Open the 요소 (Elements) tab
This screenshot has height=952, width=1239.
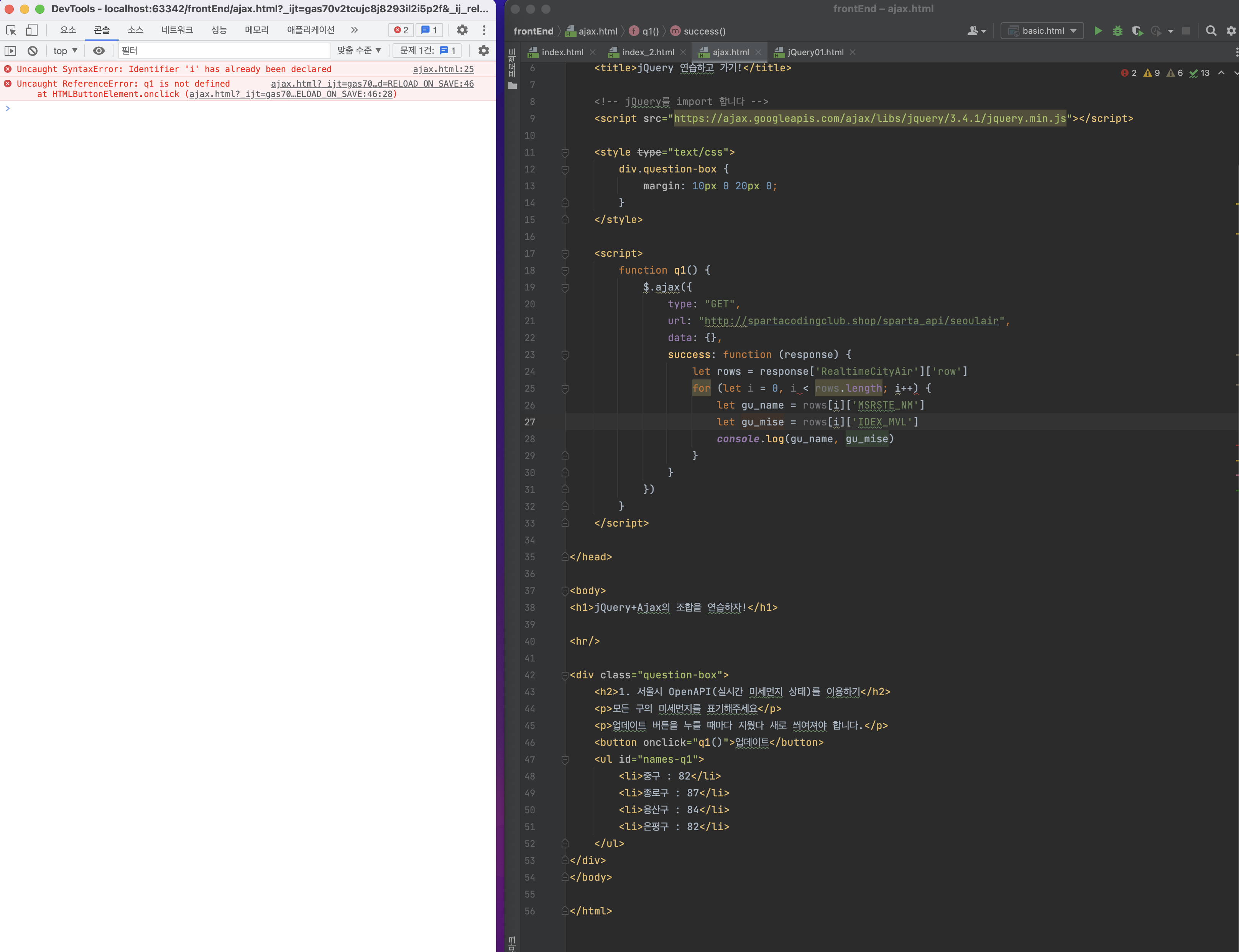point(68,30)
